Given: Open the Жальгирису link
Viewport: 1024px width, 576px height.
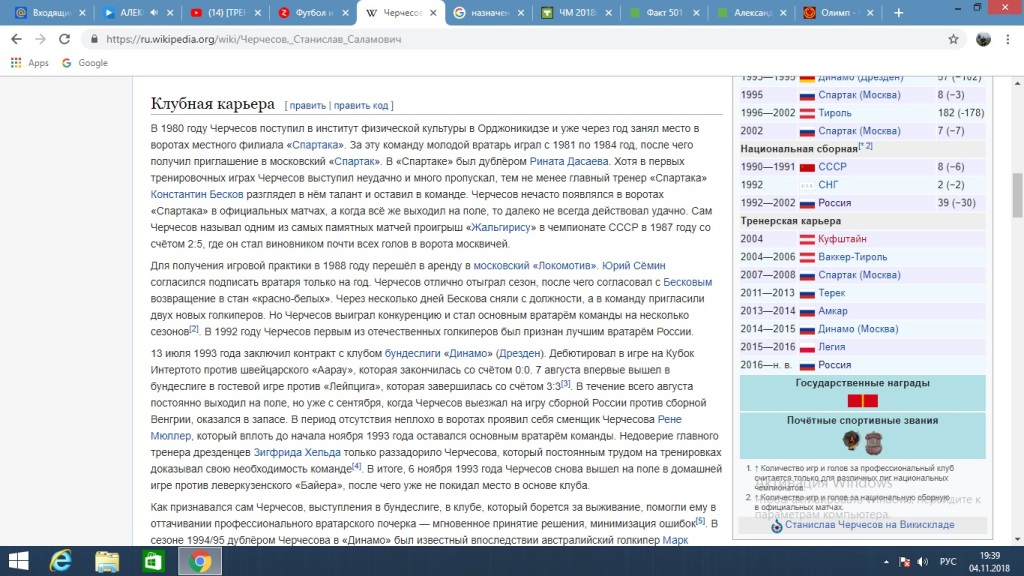Looking at the screenshot, I should pyautogui.click(x=501, y=227).
